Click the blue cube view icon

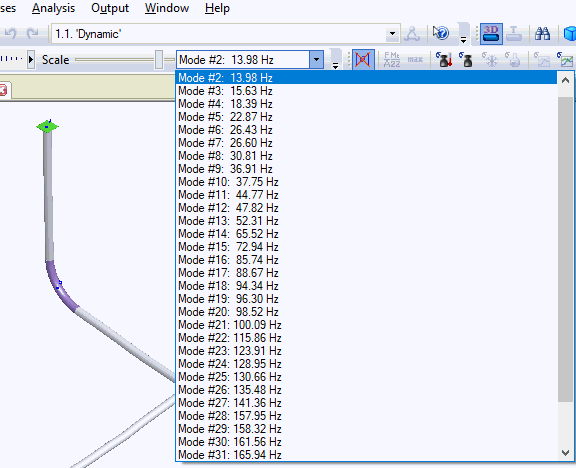[570, 34]
